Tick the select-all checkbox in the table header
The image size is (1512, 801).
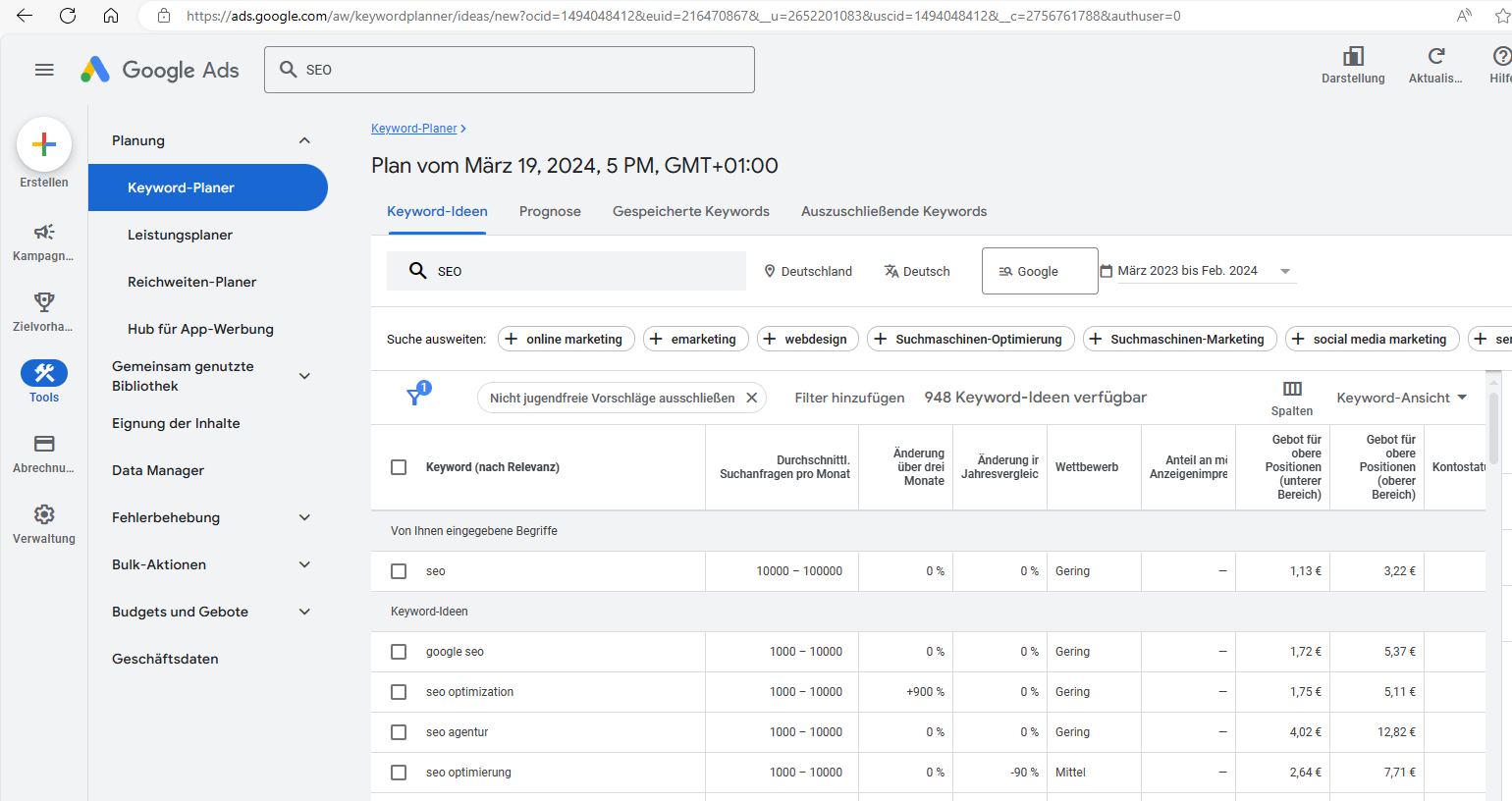399,467
